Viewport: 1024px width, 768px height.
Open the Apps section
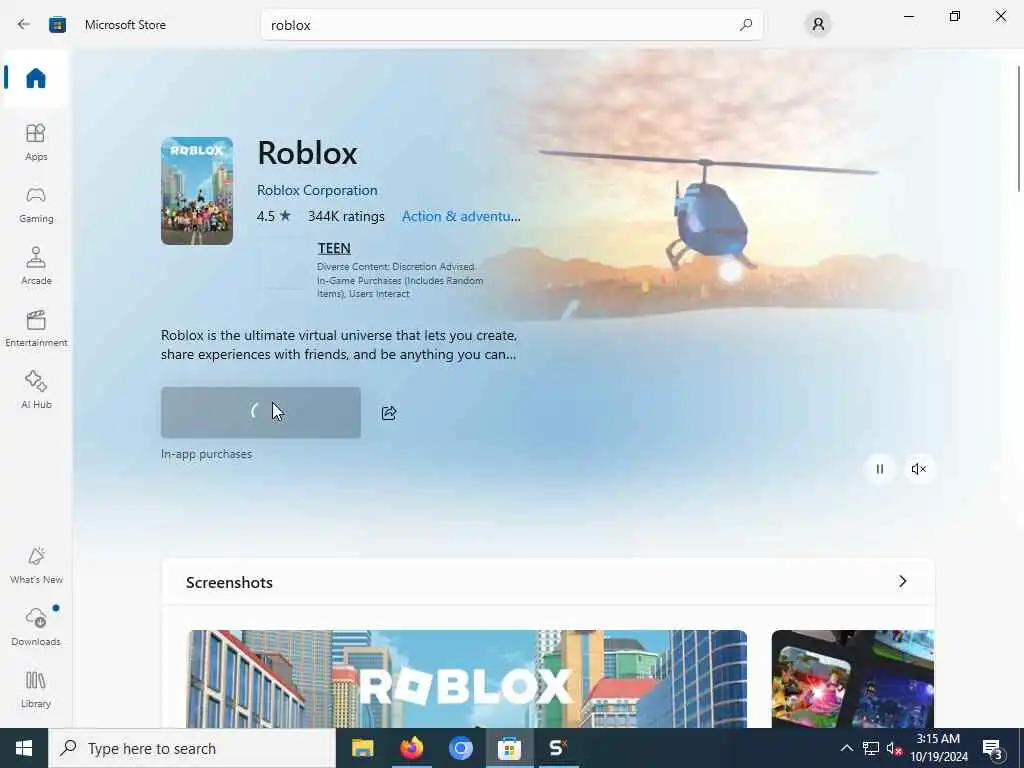click(36, 142)
